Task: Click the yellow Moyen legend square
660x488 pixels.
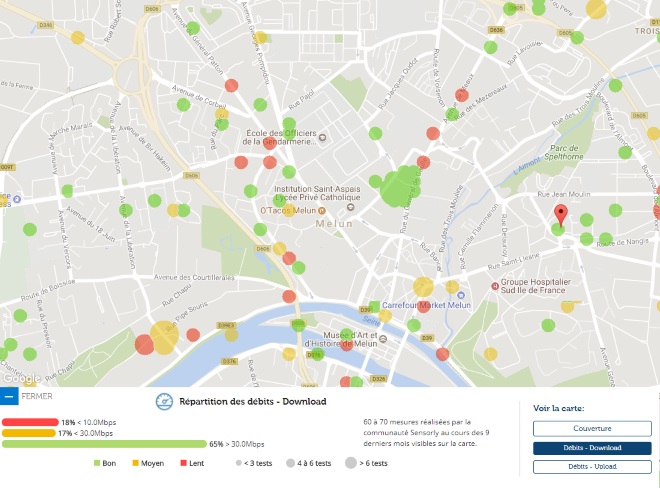Action: [136, 463]
